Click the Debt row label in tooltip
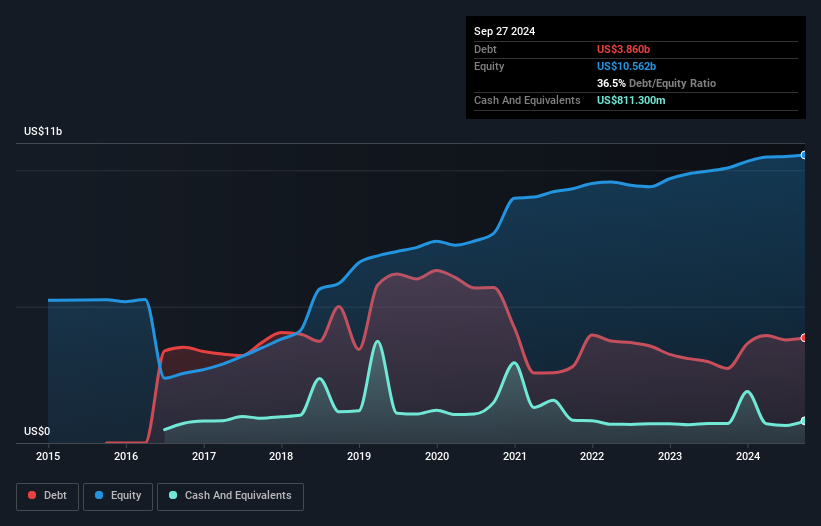 485,49
